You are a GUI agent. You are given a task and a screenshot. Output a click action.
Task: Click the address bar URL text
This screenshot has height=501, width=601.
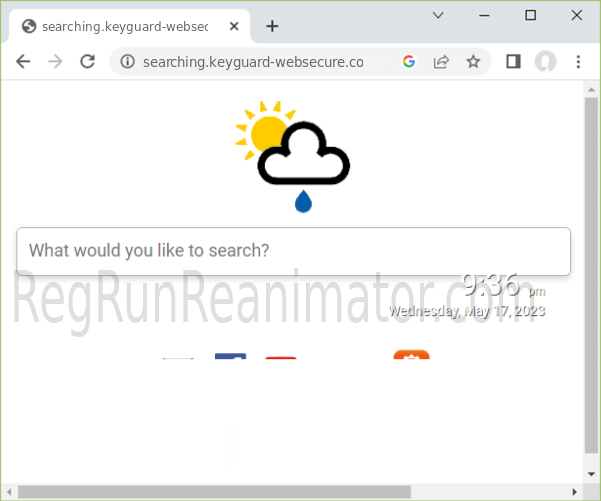coord(253,62)
